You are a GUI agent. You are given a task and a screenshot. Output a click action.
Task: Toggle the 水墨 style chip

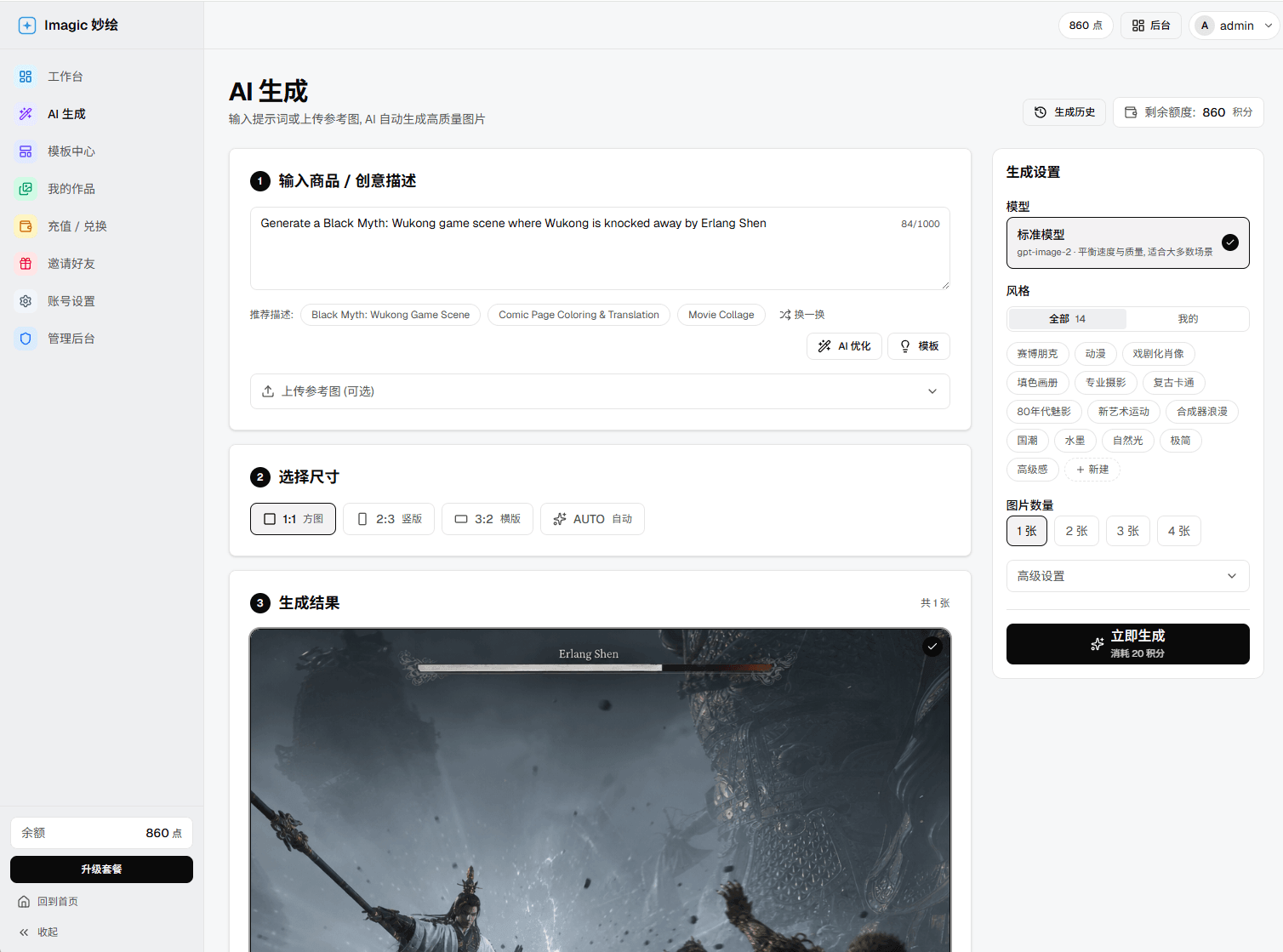point(1075,441)
